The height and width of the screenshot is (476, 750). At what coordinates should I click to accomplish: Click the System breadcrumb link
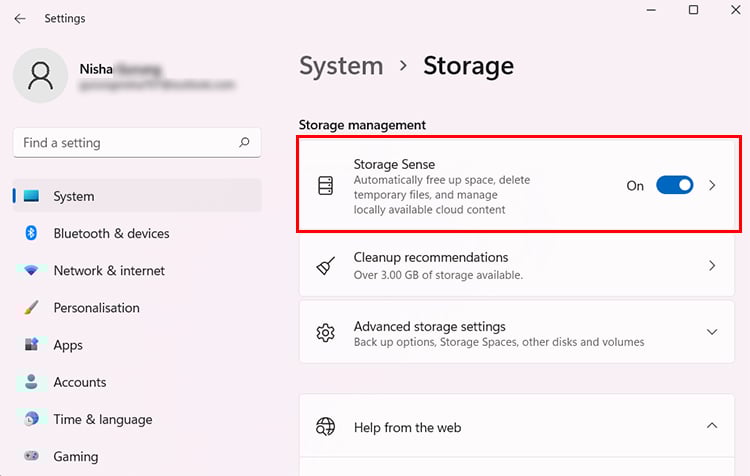point(341,66)
